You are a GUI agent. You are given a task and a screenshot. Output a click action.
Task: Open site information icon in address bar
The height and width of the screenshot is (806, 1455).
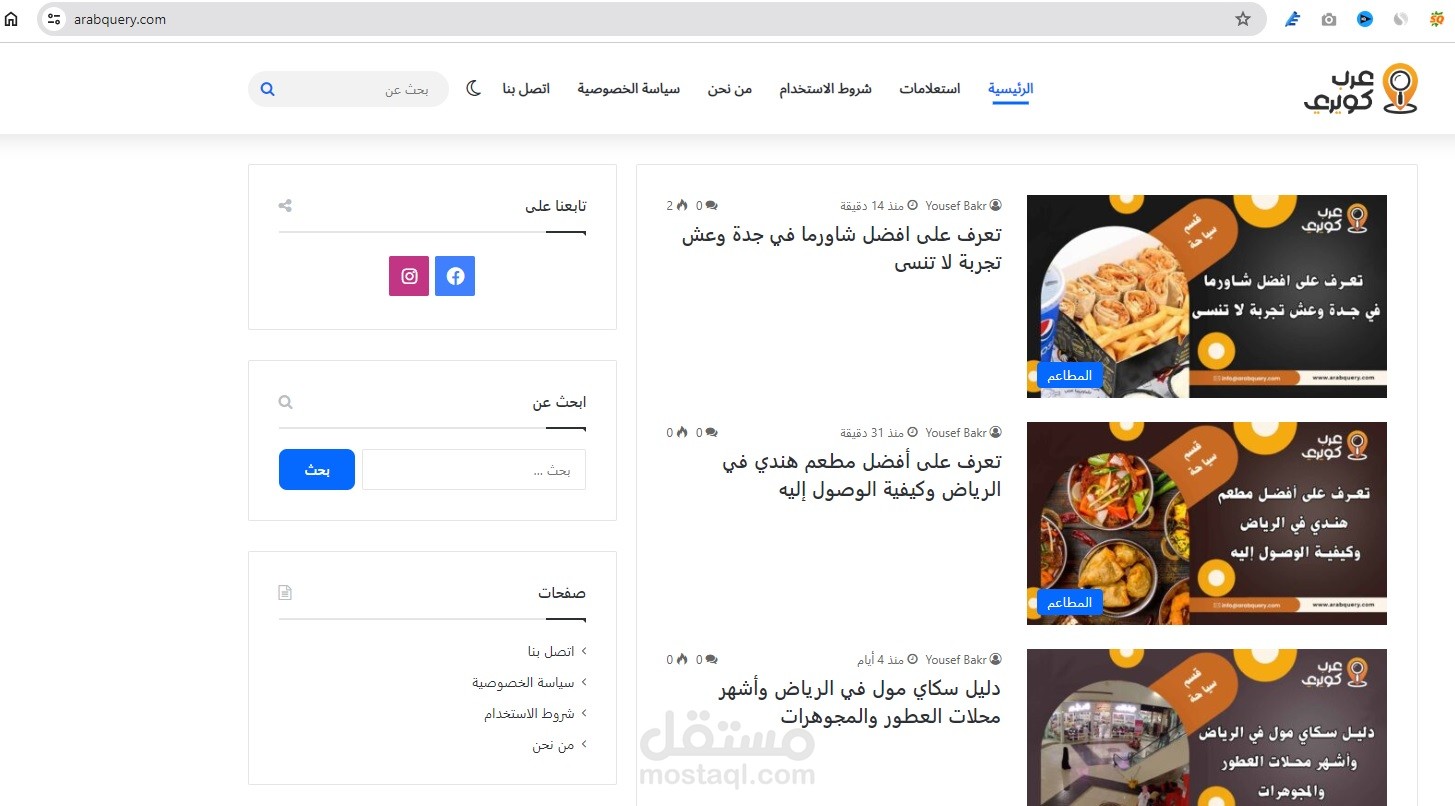coord(54,19)
